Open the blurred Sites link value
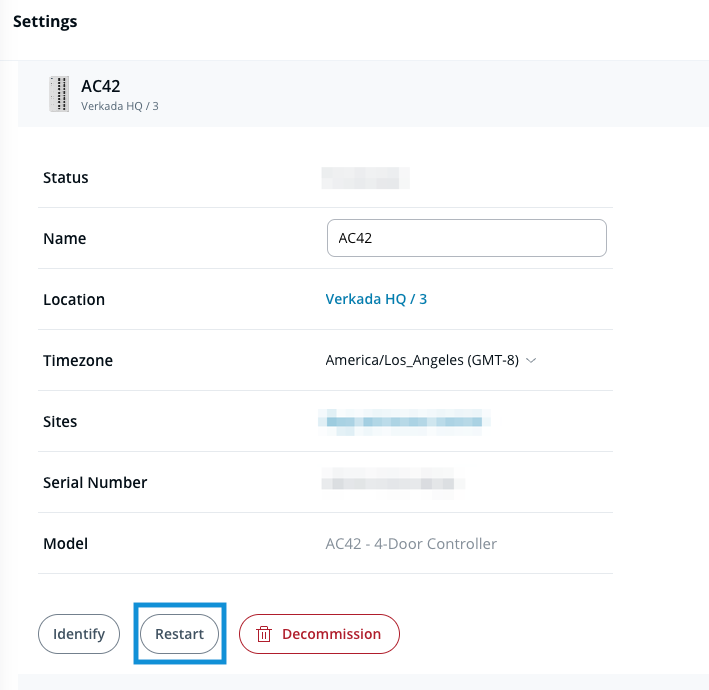The image size is (709, 690). 404,422
